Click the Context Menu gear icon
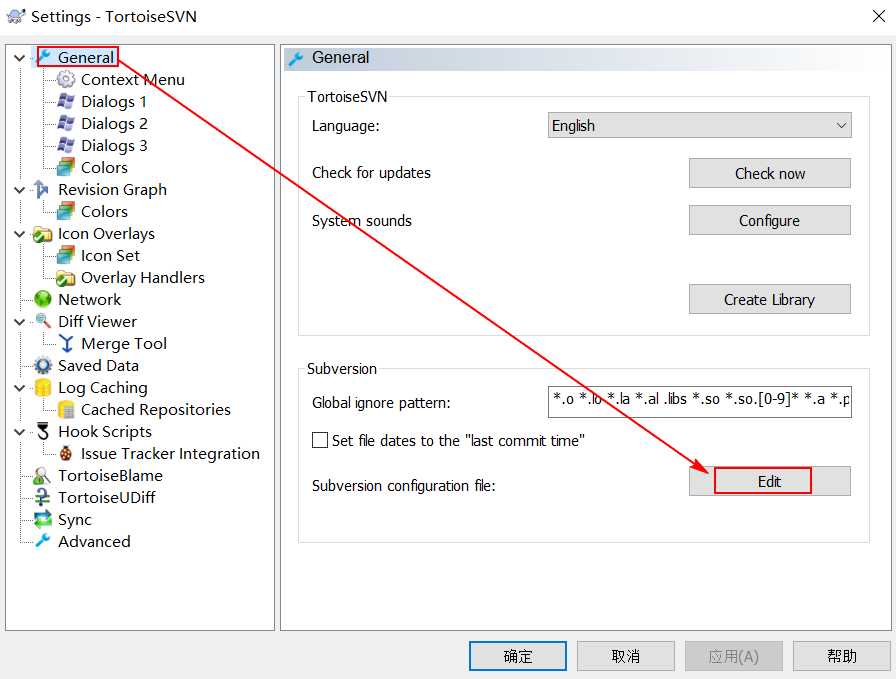 (x=66, y=79)
